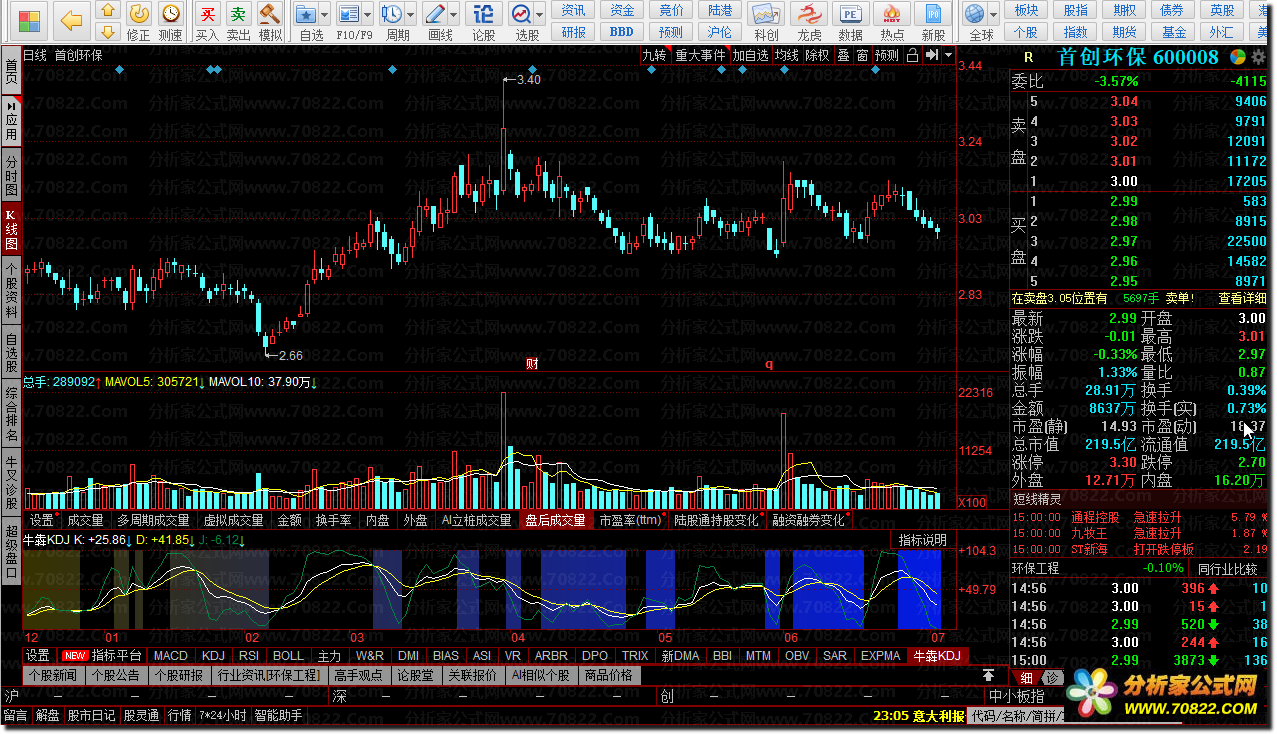Screen dimensions: 1277x734
Task: Toggle the 窗 window option
Action: click(x=861, y=56)
